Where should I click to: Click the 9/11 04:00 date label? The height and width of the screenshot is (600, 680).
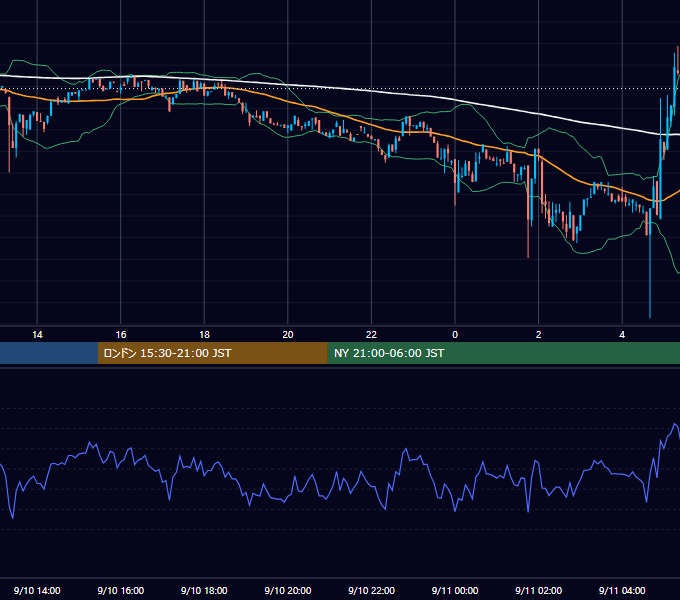(x=622, y=590)
